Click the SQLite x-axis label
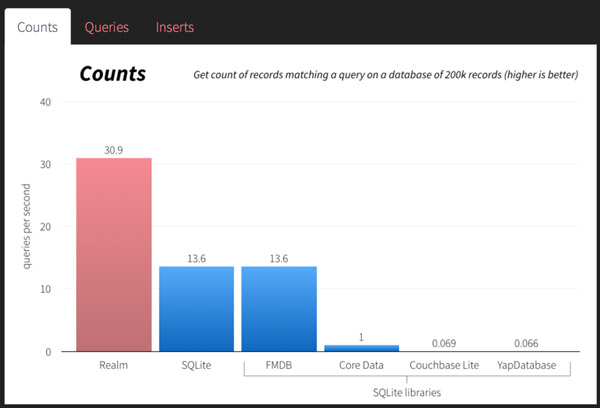 tap(196, 367)
